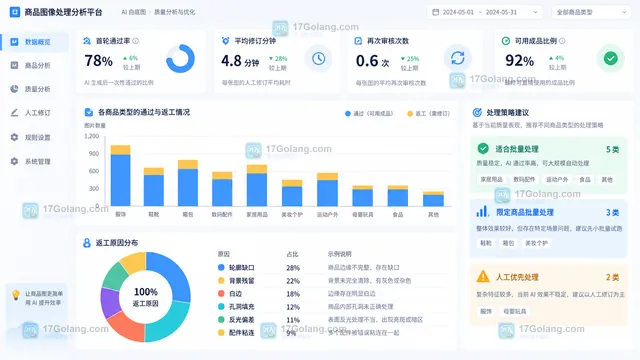The height and width of the screenshot is (360, 640).
Task: Click the green dot for 反光偏差
Action: pos(221,320)
